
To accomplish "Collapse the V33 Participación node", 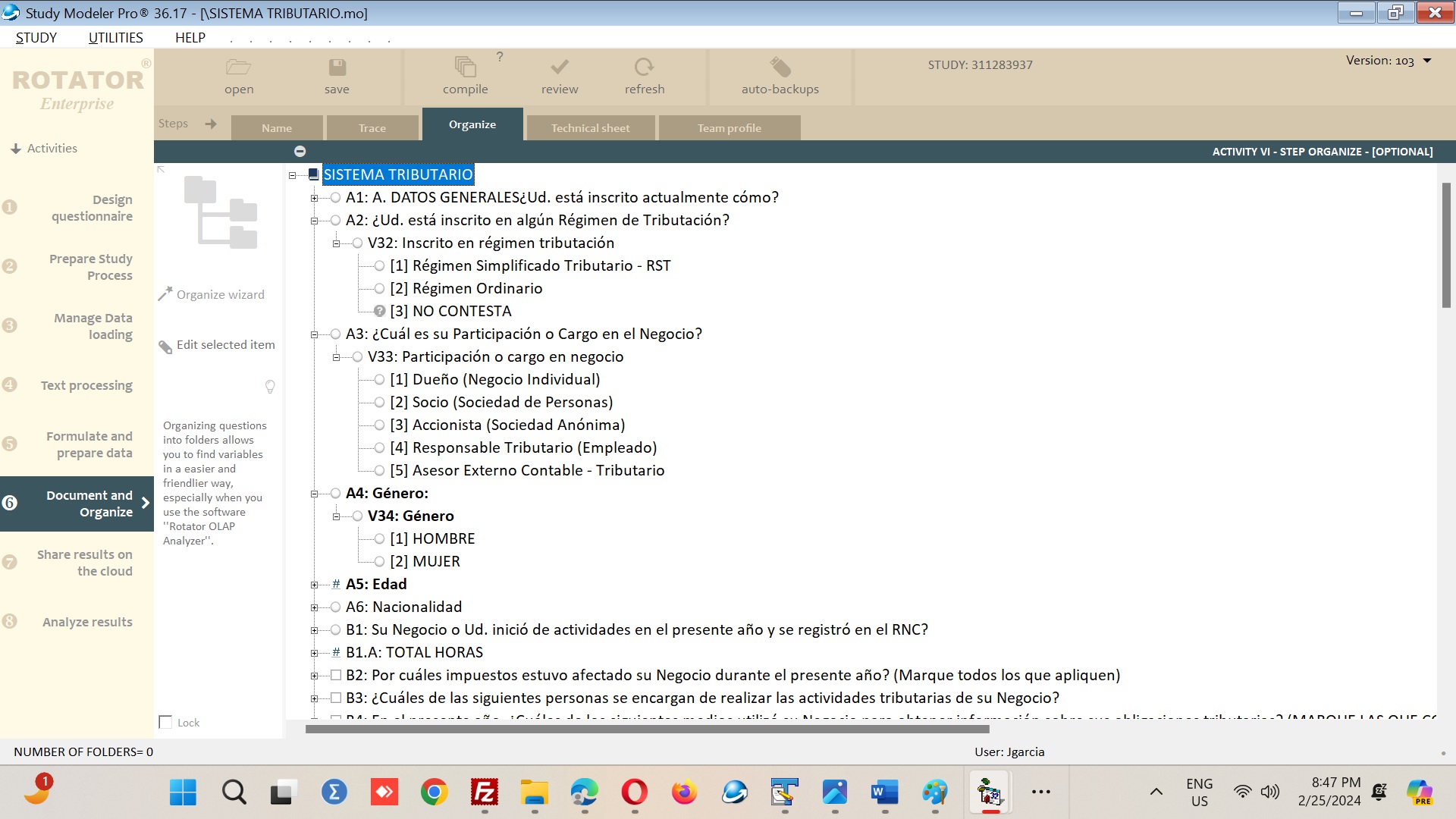I will (x=336, y=357).
